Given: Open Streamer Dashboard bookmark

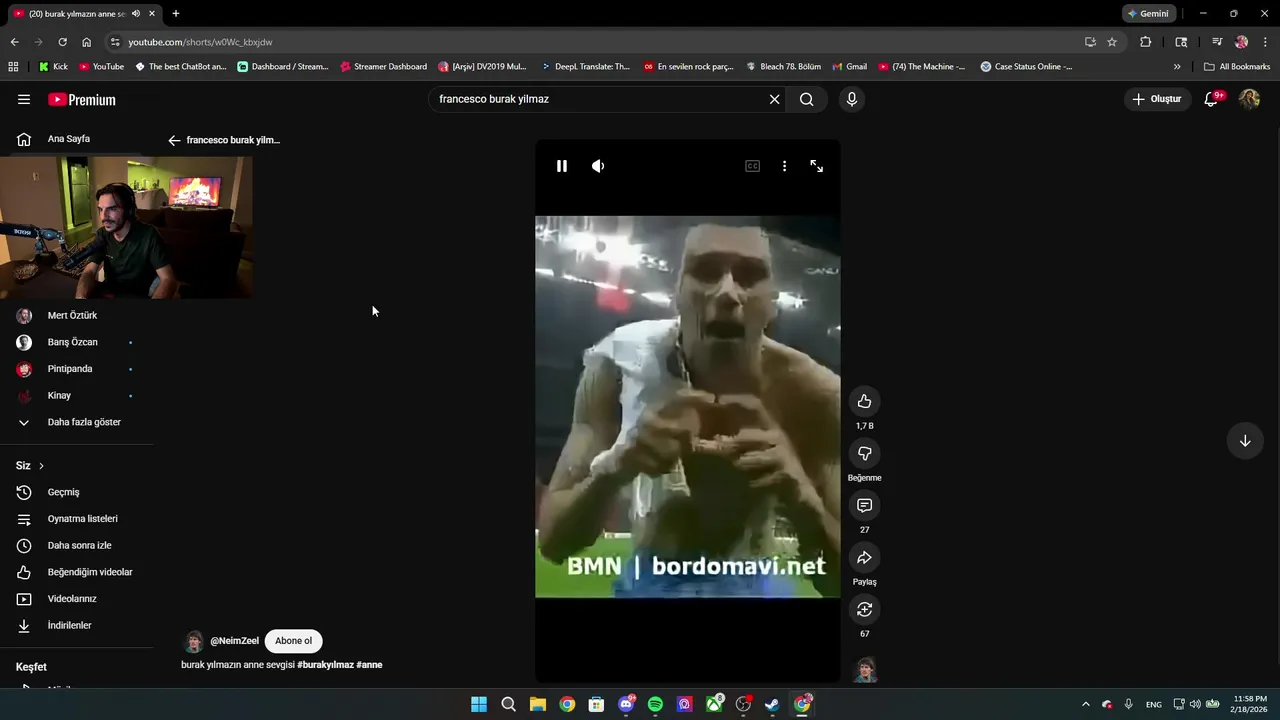Looking at the screenshot, I should [383, 67].
